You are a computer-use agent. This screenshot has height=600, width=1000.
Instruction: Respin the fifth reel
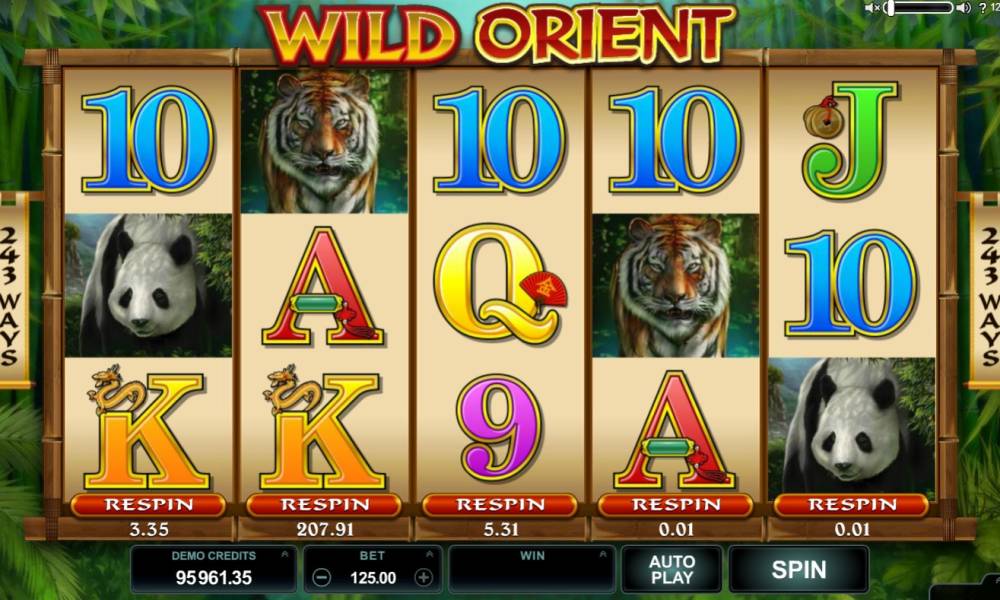(x=852, y=505)
